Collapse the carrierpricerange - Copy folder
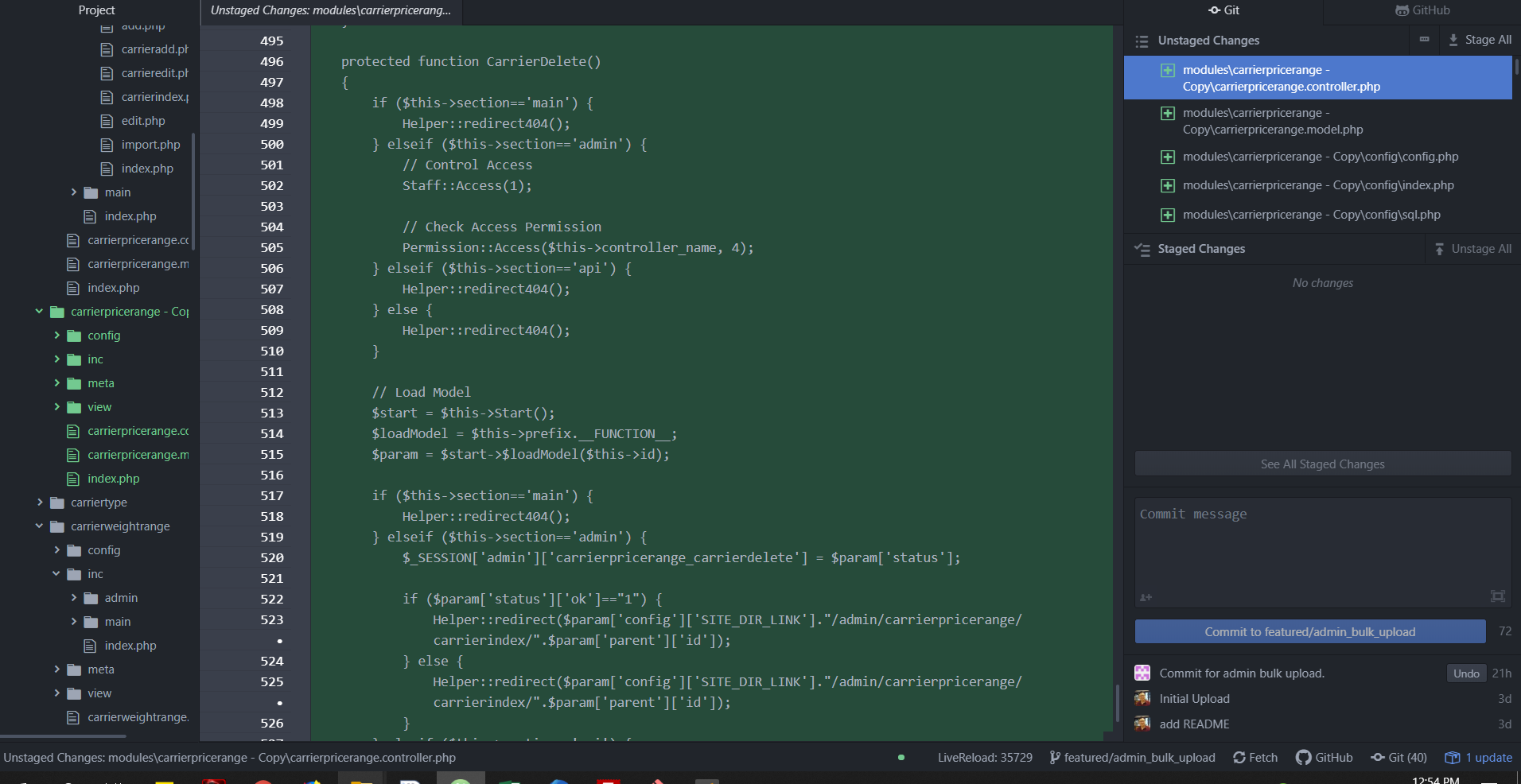1521x784 pixels. 39,312
